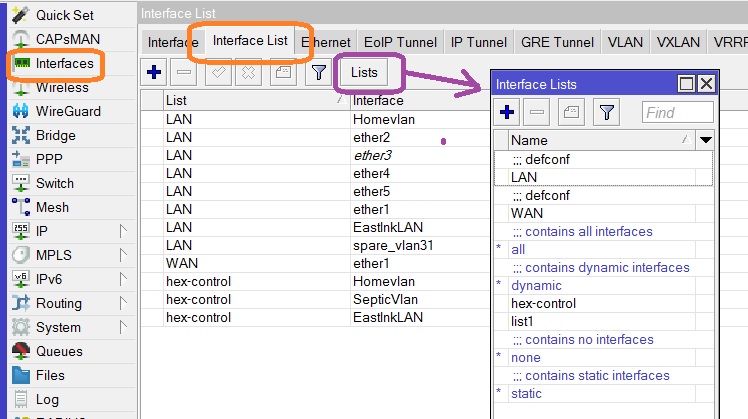Viewport: 748px width, 419px height.
Task: Select the none list entry
Action: pos(603,357)
